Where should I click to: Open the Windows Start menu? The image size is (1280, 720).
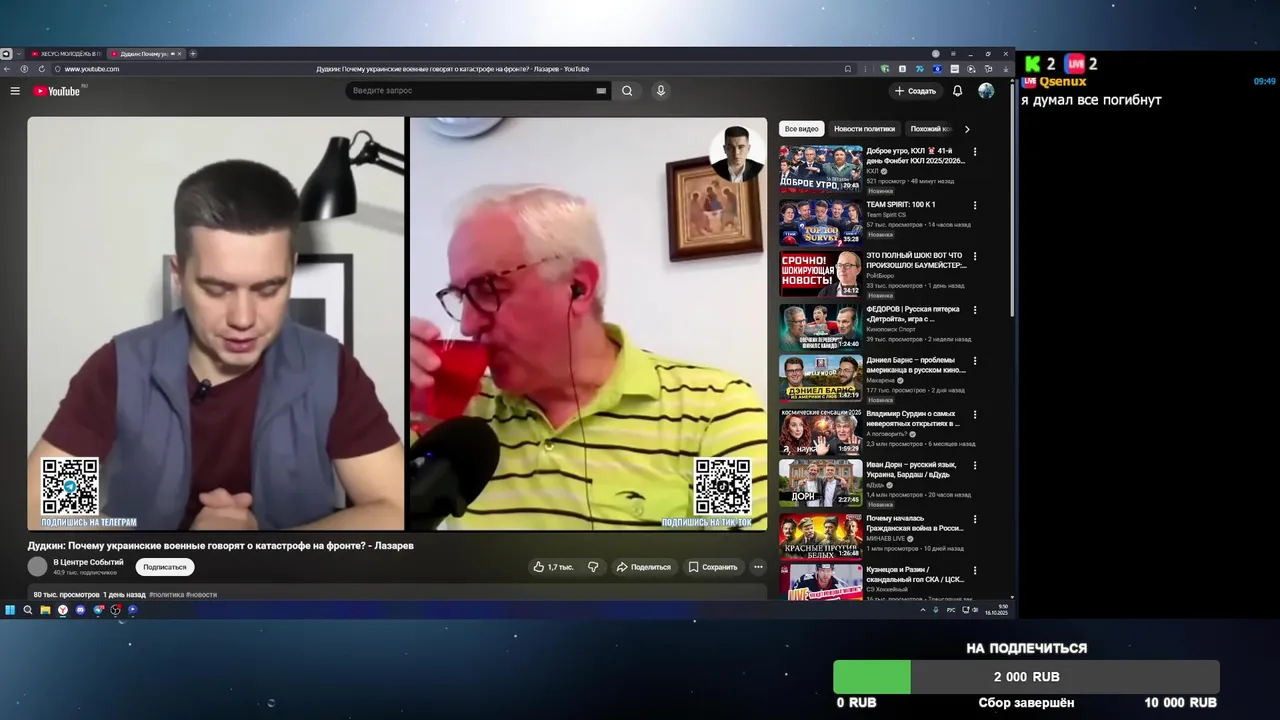[x=10, y=610]
